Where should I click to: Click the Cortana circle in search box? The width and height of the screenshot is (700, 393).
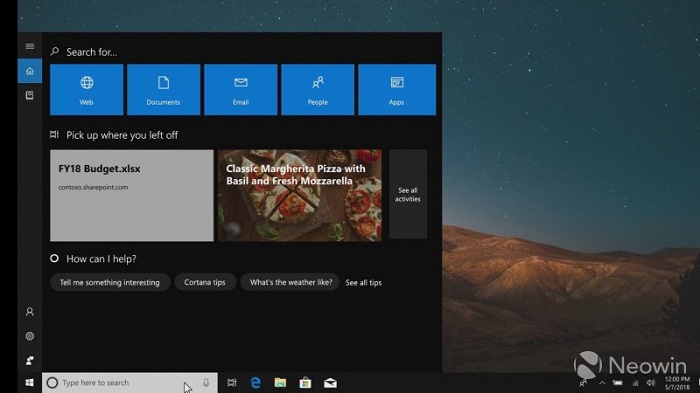click(x=52, y=383)
